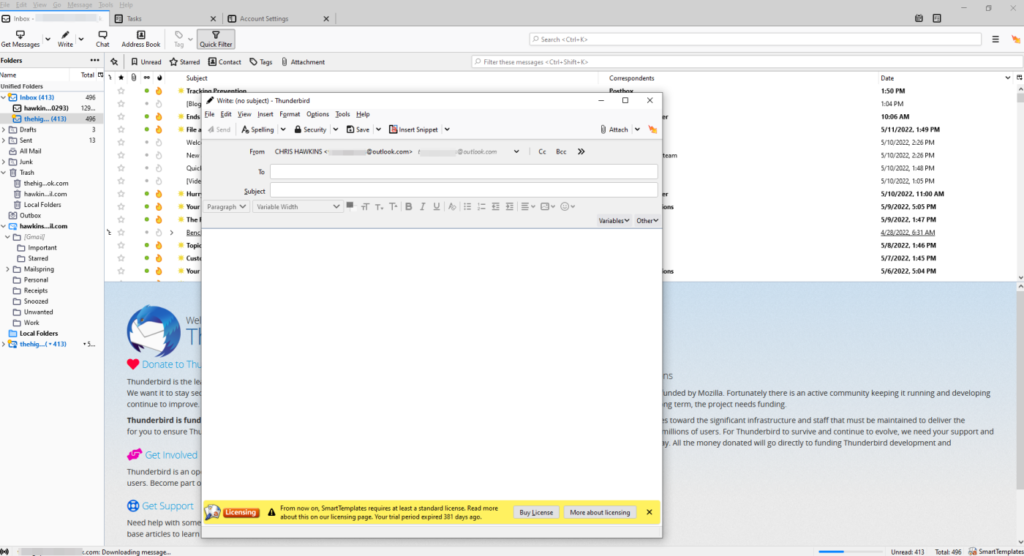Open the compose window Tools menu
Screen dimensions: 1024x556
click(342, 114)
